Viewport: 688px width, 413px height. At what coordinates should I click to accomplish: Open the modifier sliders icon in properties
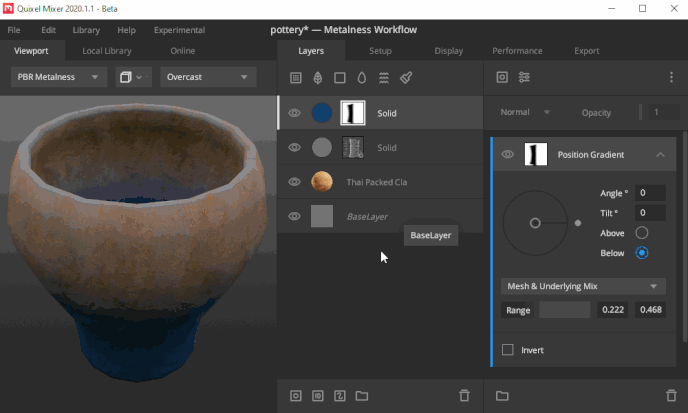click(x=524, y=77)
